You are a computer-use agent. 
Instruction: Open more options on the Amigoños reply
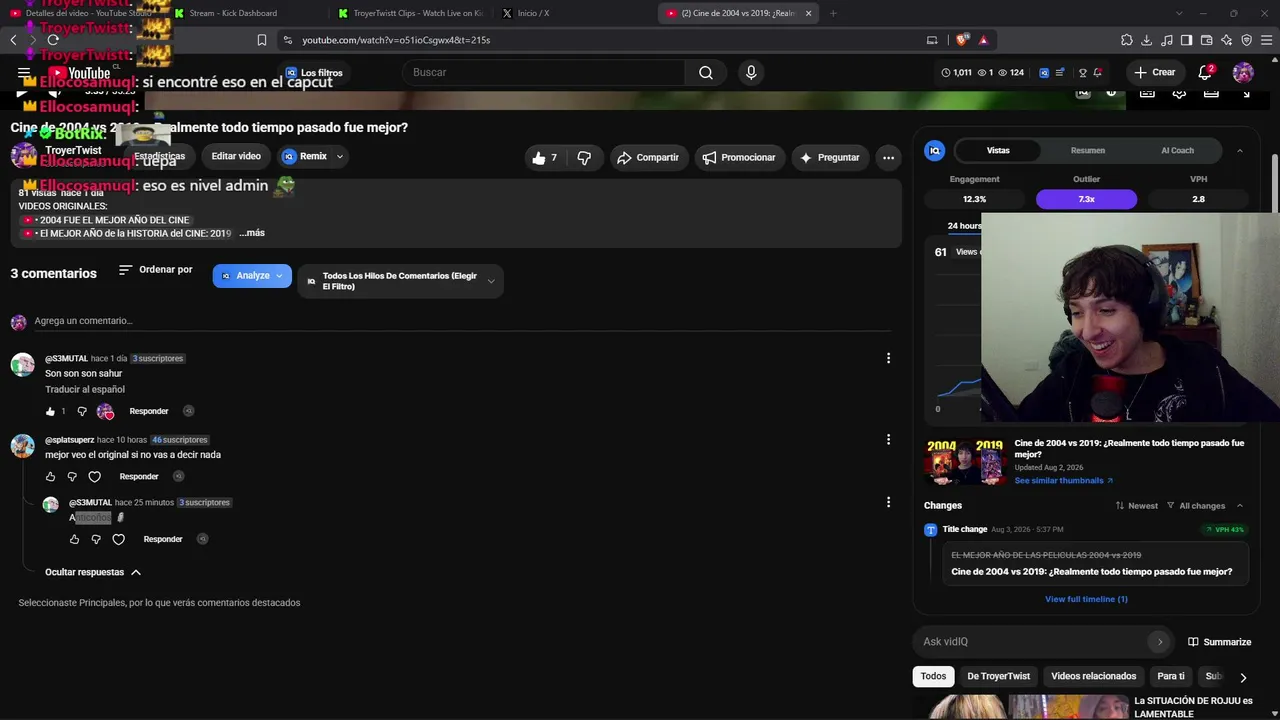[888, 502]
